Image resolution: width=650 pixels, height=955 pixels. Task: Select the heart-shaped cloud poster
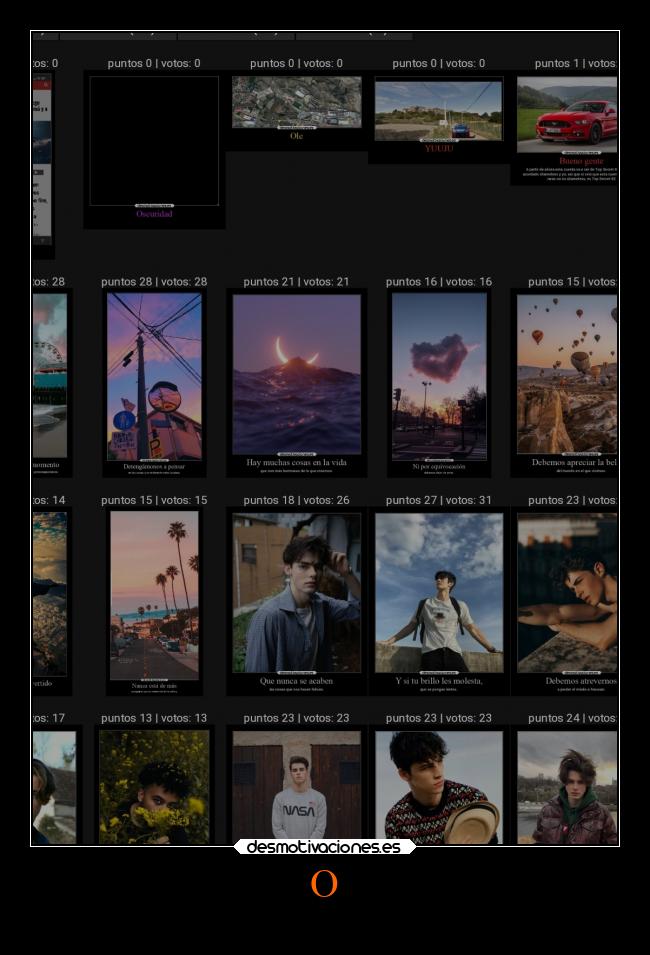coord(439,376)
